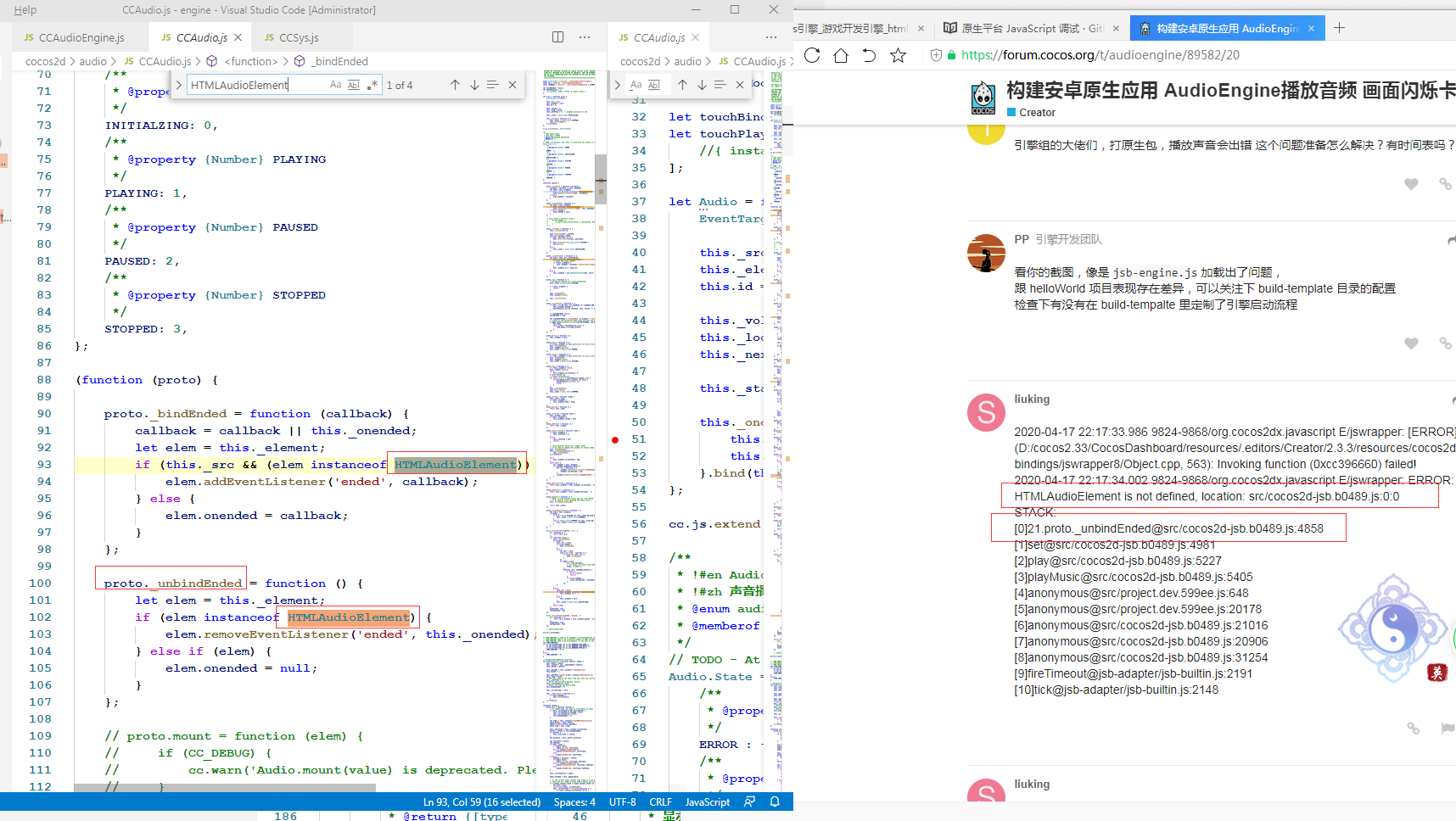1456x821 pixels.
Task: Close the left find widget
Action: click(x=512, y=85)
